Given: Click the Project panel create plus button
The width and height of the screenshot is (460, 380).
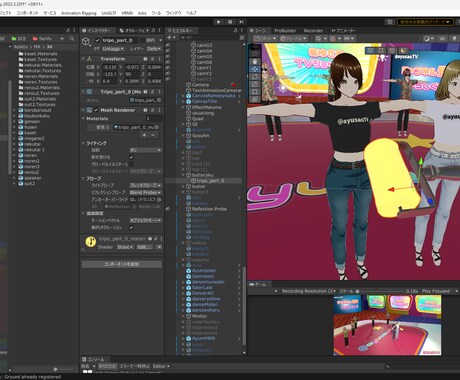Looking at the screenshot, I should click(62, 39).
